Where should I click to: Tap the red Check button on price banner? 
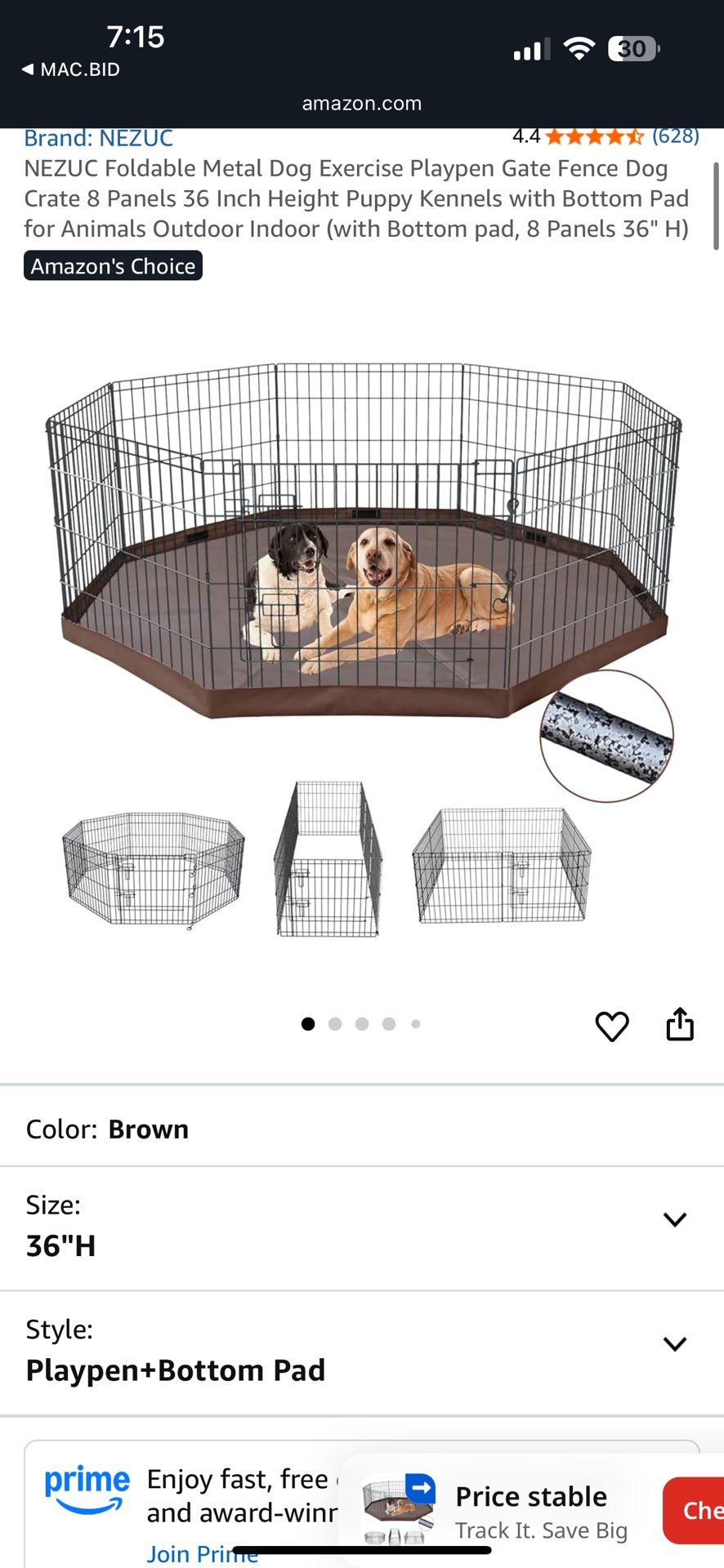[695, 1511]
